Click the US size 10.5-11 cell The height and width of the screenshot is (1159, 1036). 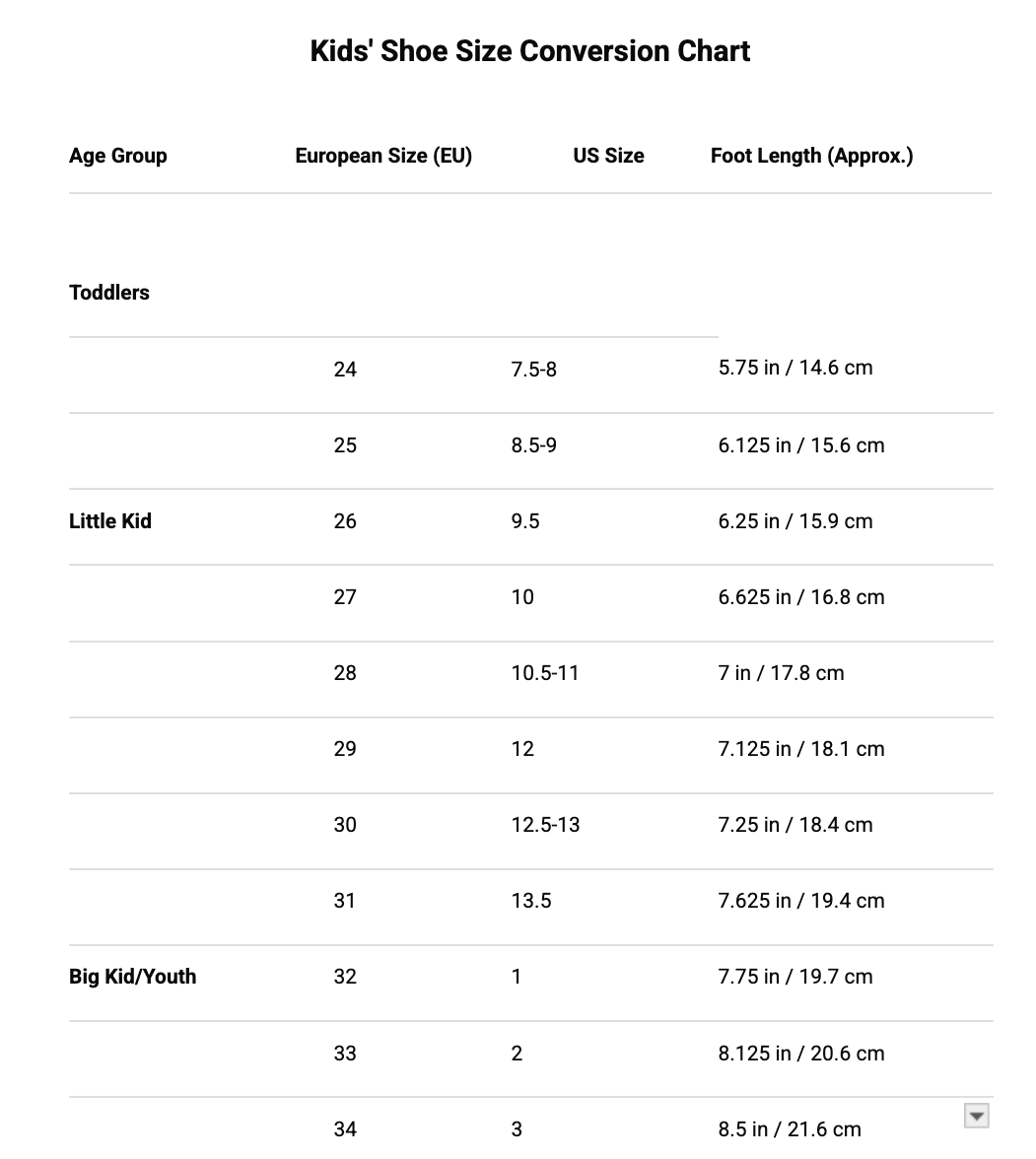point(544,673)
